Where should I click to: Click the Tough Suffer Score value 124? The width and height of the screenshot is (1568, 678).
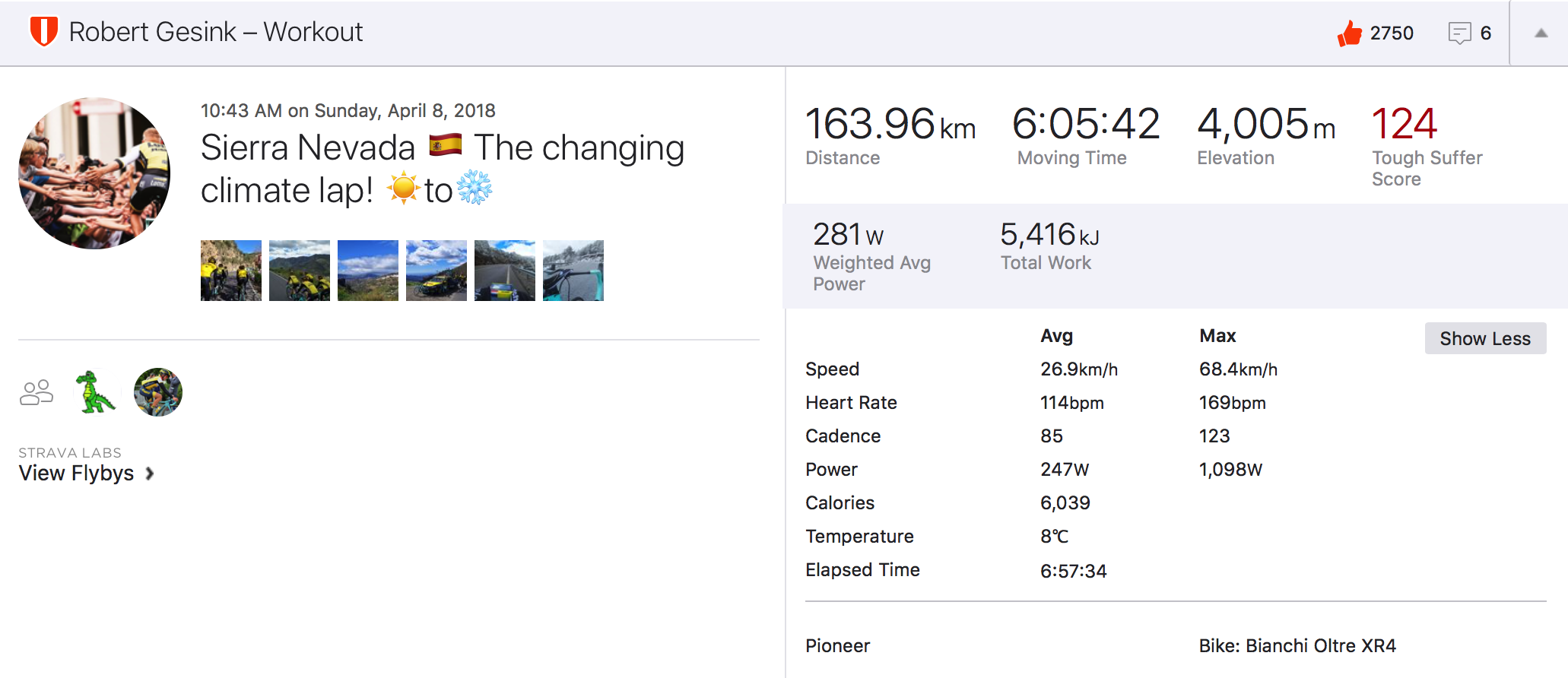1404,124
